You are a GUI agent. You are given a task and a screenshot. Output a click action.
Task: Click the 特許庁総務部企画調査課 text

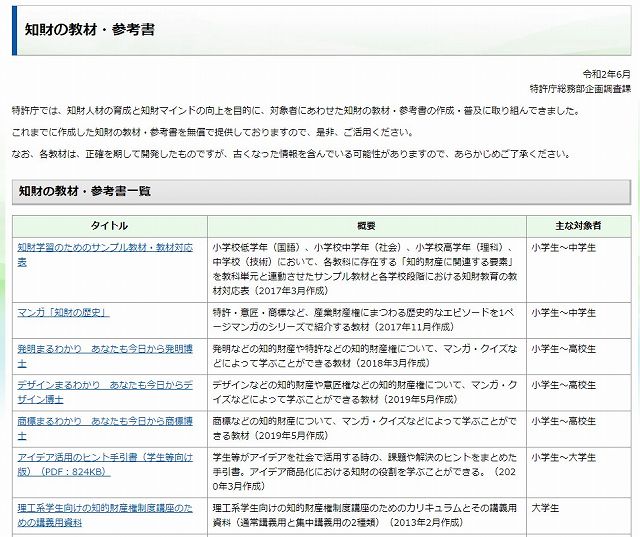click(580, 89)
